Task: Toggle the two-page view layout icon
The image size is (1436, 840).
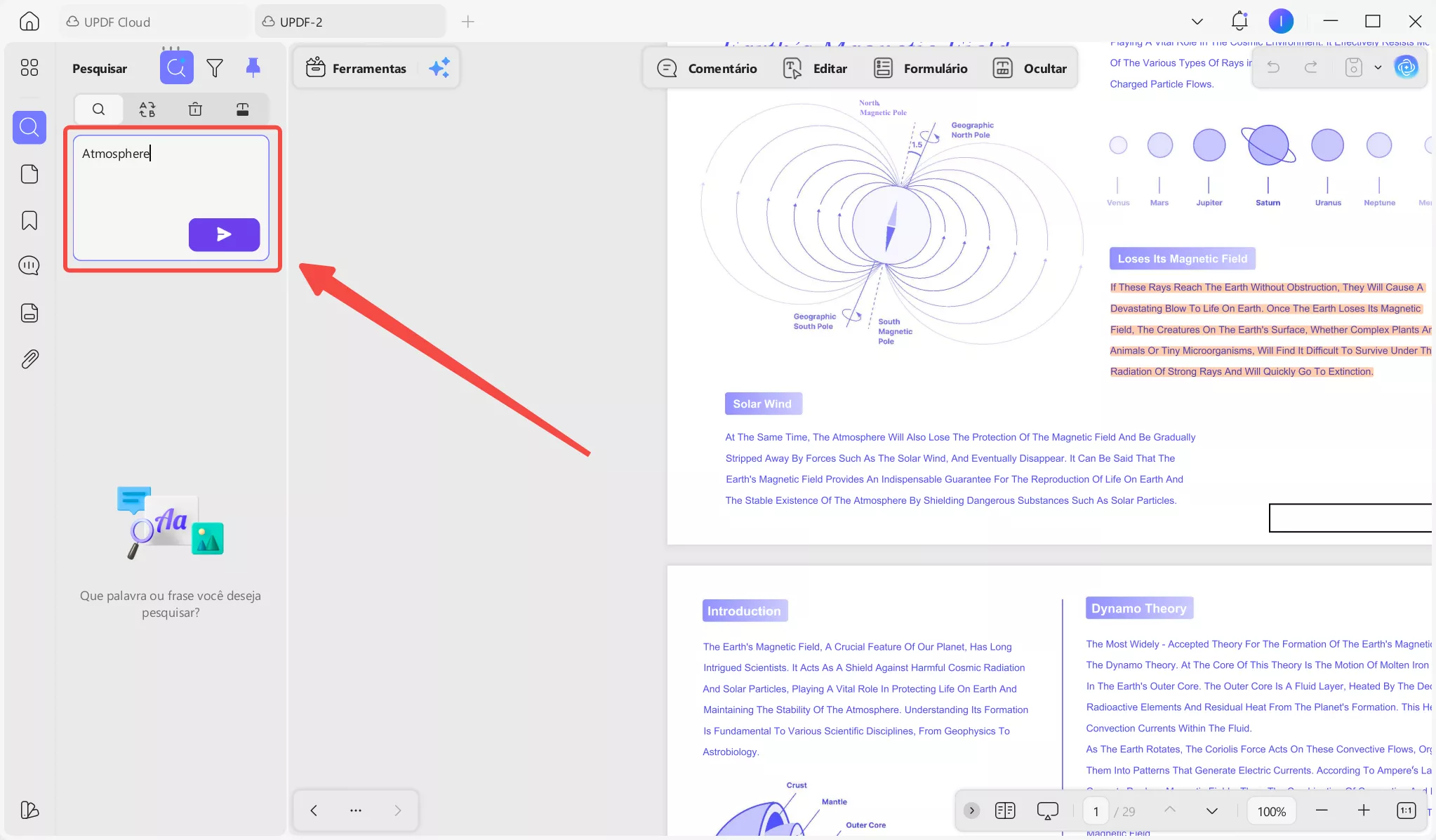Action: coord(1005,811)
